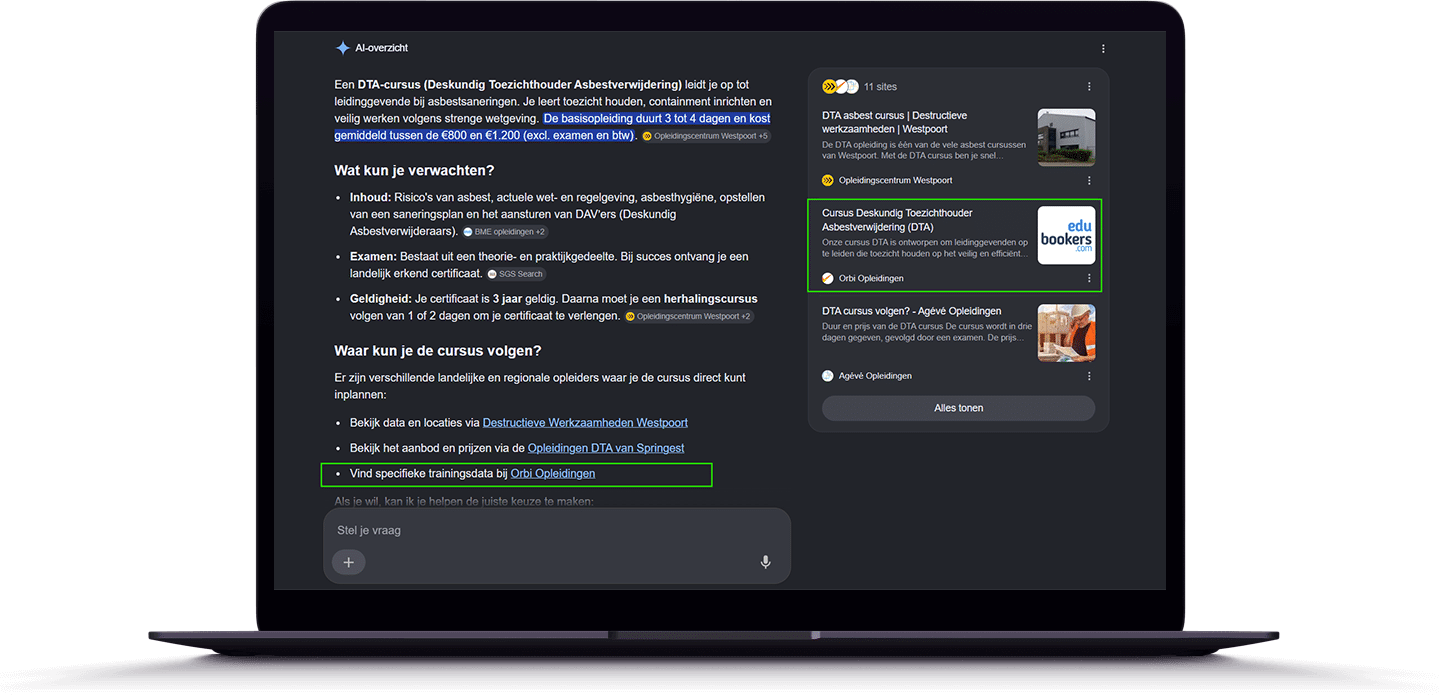Viewport: 1440px width, 695px height.
Task: Click the bold word 'herhalingscursus'
Action: [709, 299]
